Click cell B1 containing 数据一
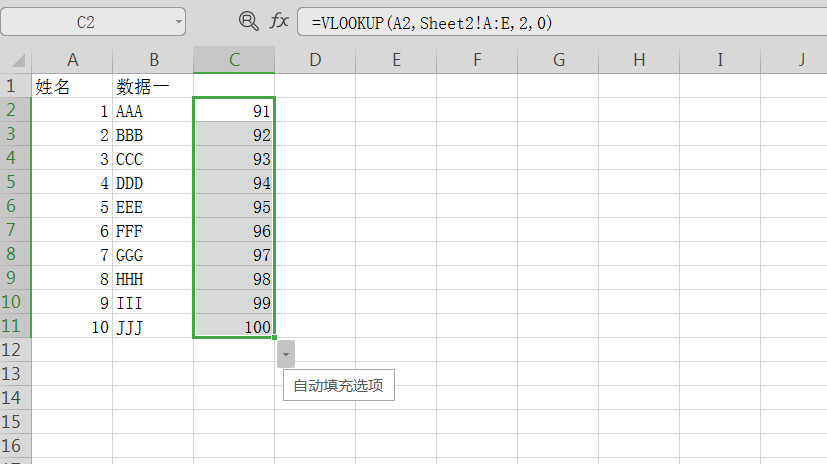 pos(153,86)
